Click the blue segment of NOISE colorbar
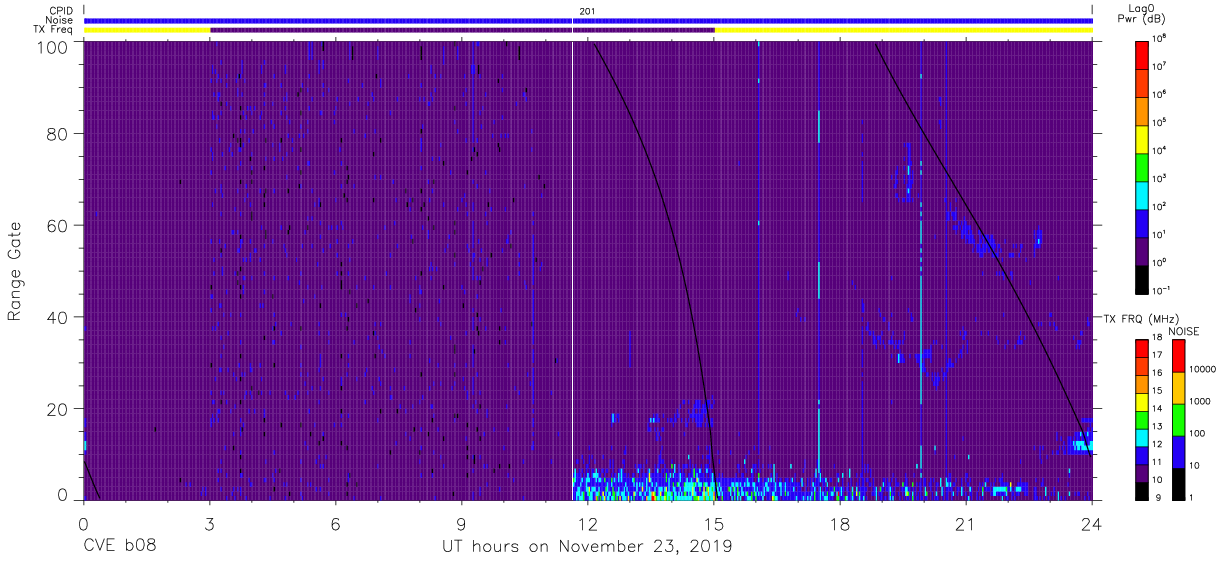This screenshot has width=1228, height=567. pyautogui.click(x=1178, y=451)
